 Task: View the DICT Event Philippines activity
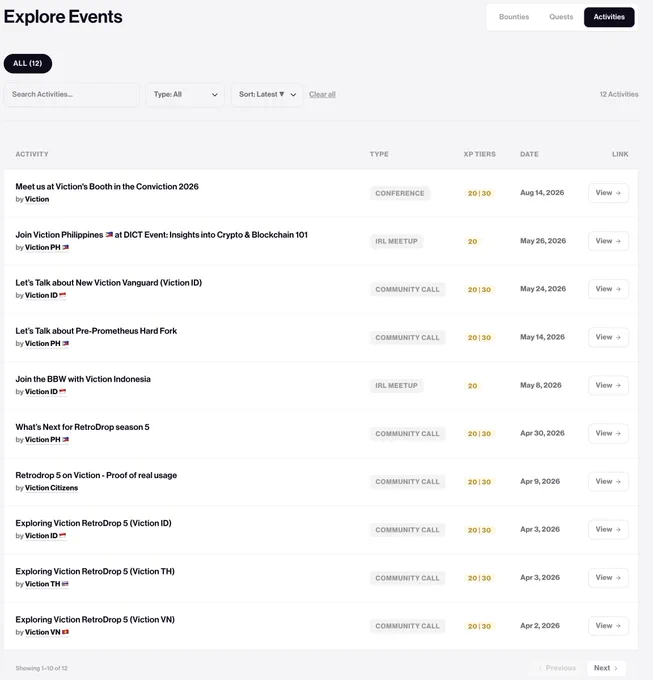point(608,241)
